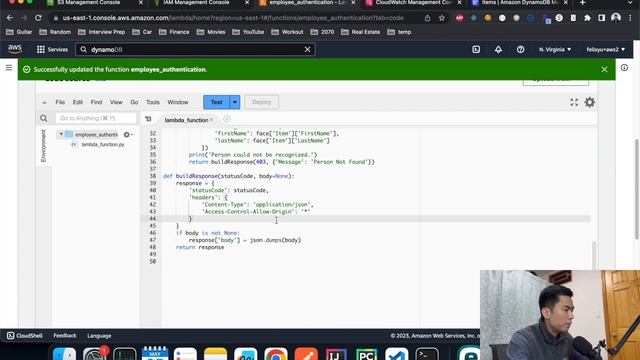Open the notifications bell

498,49
